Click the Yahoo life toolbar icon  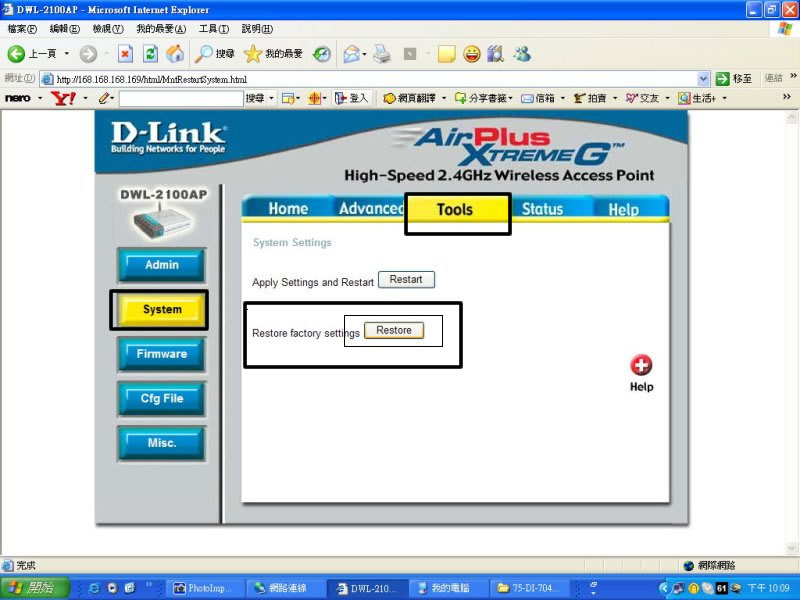pos(684,98)
